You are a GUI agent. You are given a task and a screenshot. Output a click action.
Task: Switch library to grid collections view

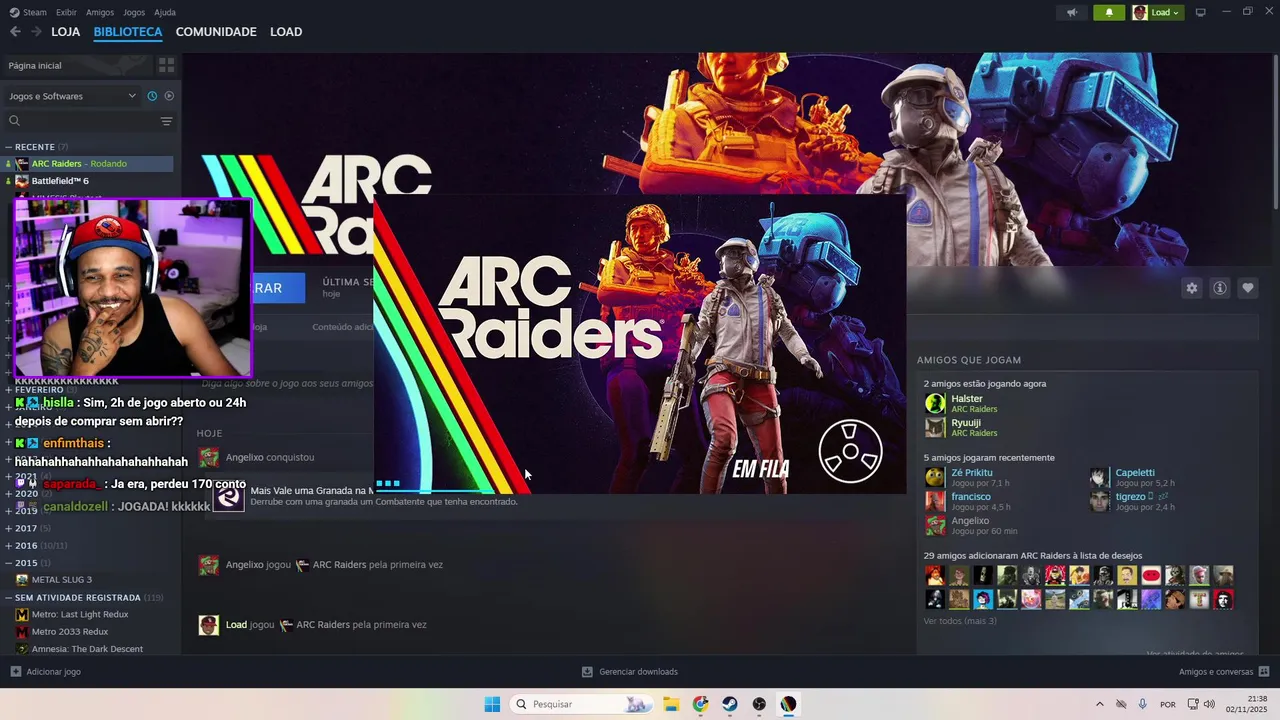coord(166,65)
